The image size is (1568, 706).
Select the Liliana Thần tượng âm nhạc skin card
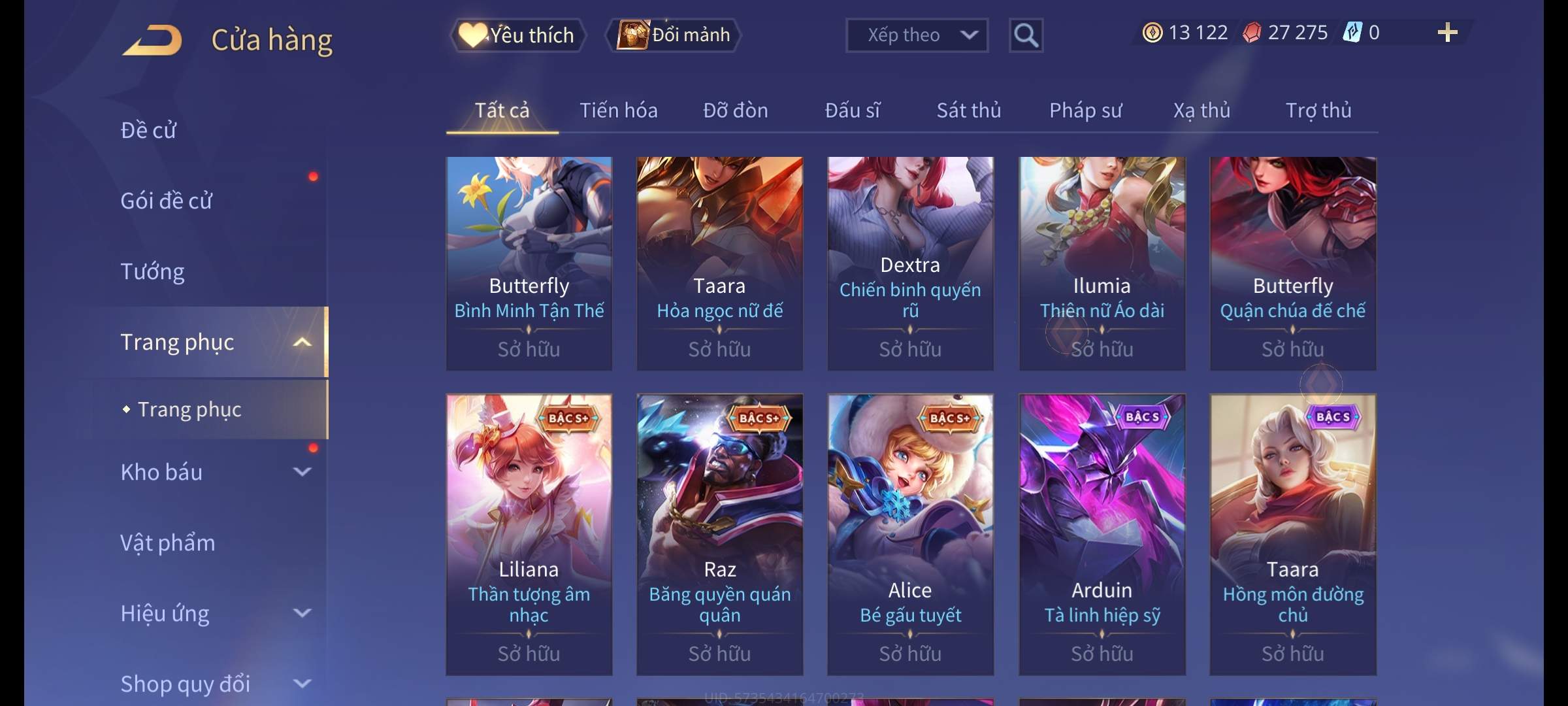(x=529, y=535)
